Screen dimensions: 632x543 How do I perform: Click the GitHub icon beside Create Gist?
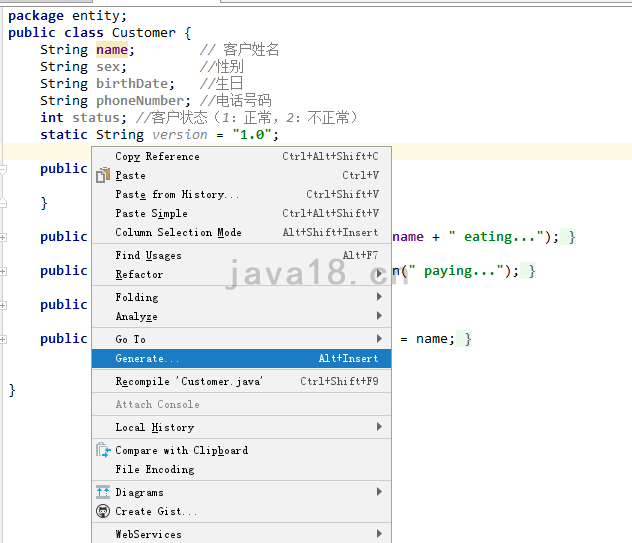[x=102, y=511]
